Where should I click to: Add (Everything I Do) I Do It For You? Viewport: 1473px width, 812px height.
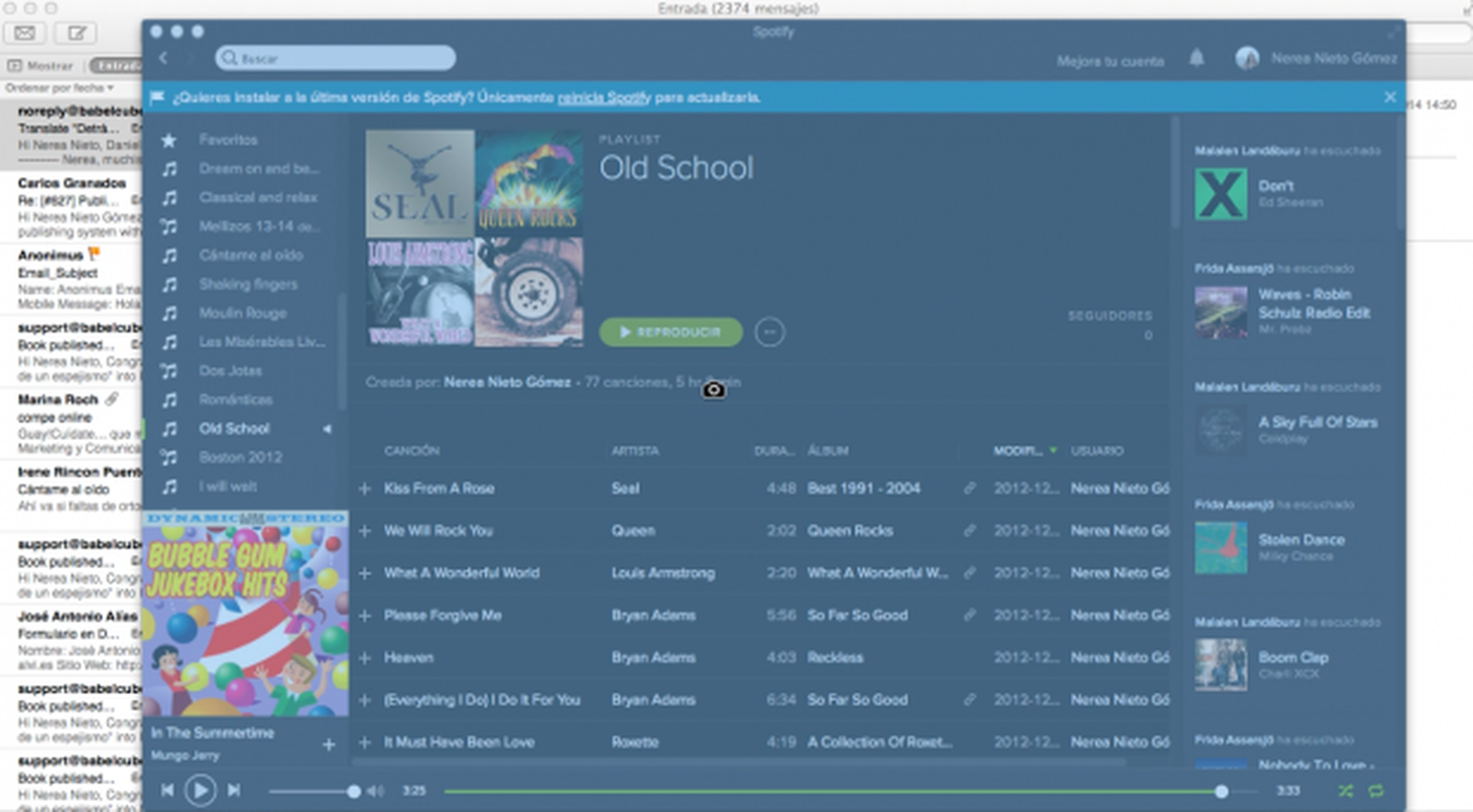click(365, 699)
